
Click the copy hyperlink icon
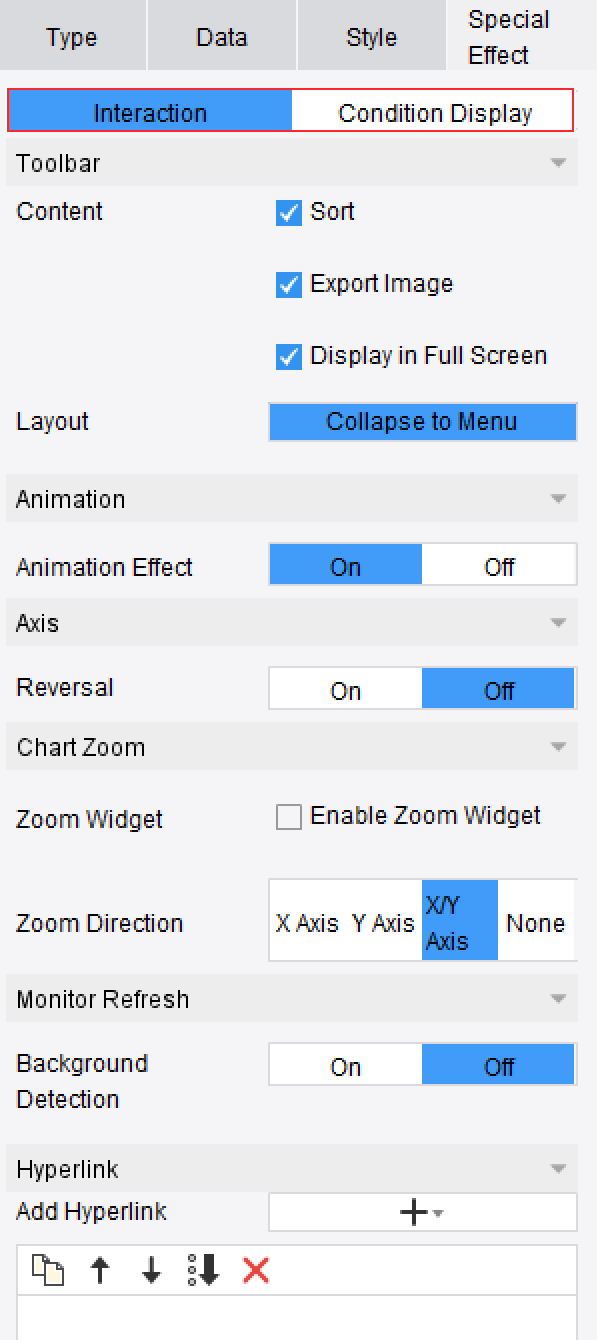point(47,1270)
